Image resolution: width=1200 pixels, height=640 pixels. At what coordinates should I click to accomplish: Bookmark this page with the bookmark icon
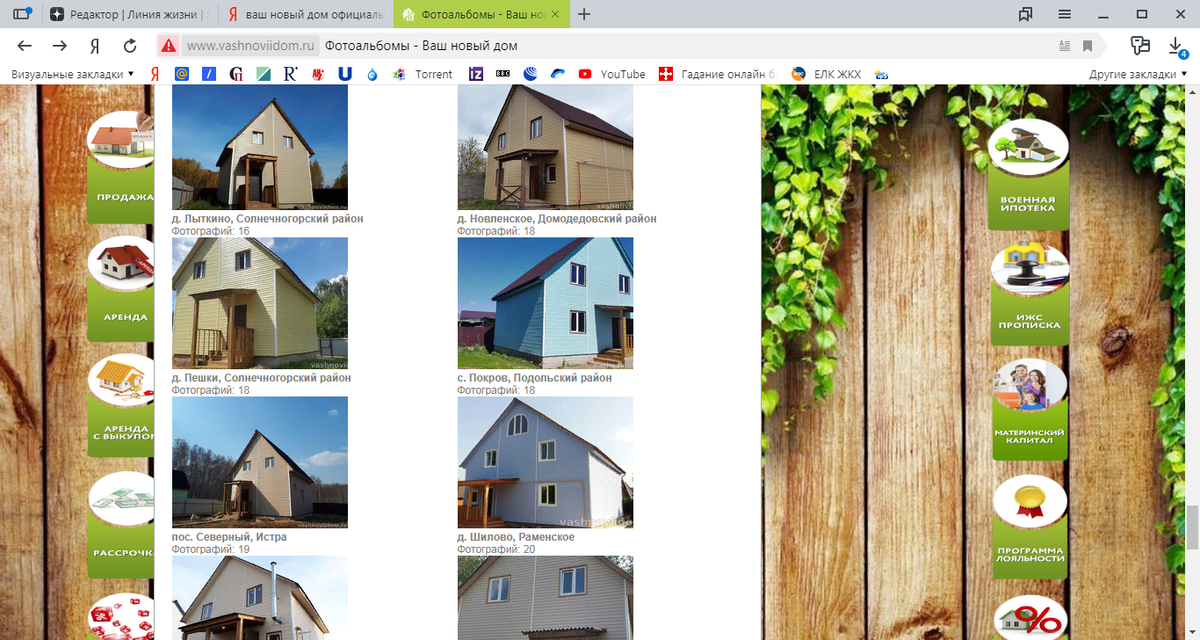pyautogui.click(x=1088, y=46)
